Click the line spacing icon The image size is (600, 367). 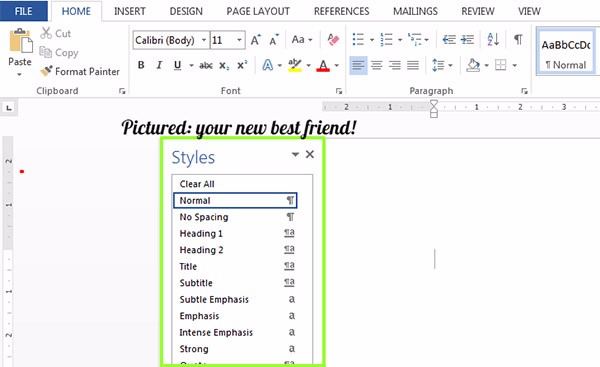pos(438,65)
